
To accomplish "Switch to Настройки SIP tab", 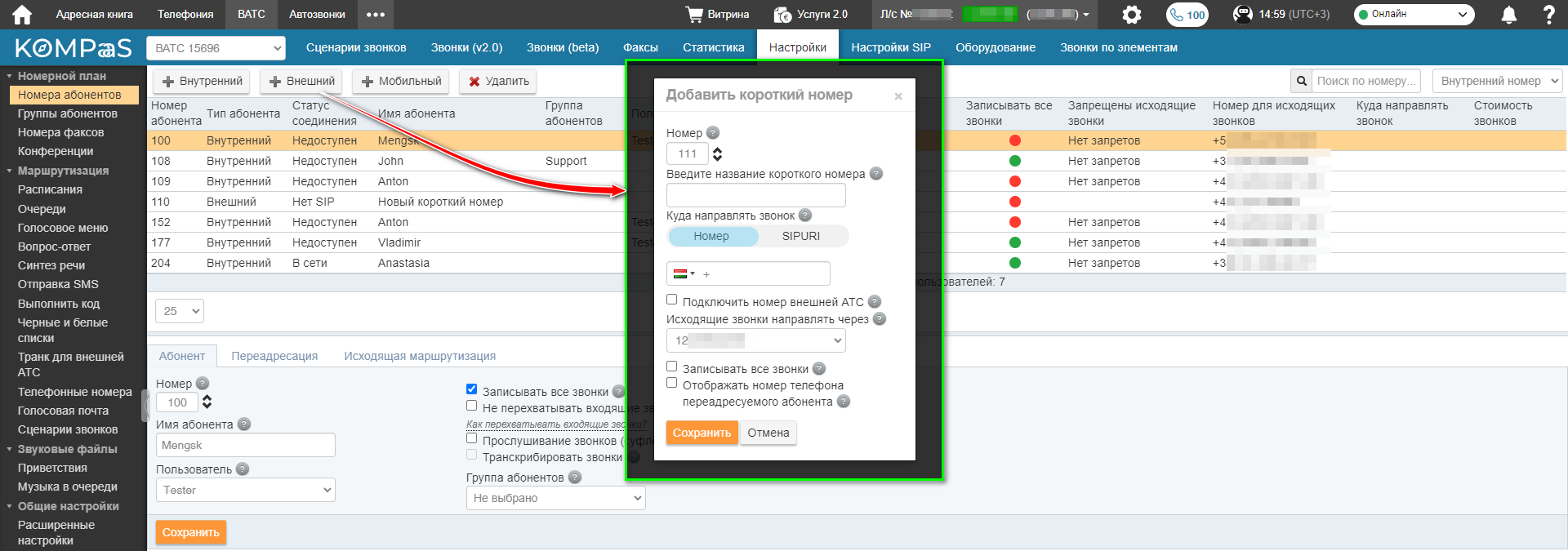I will pyautogui.click(x=891, y=48).
